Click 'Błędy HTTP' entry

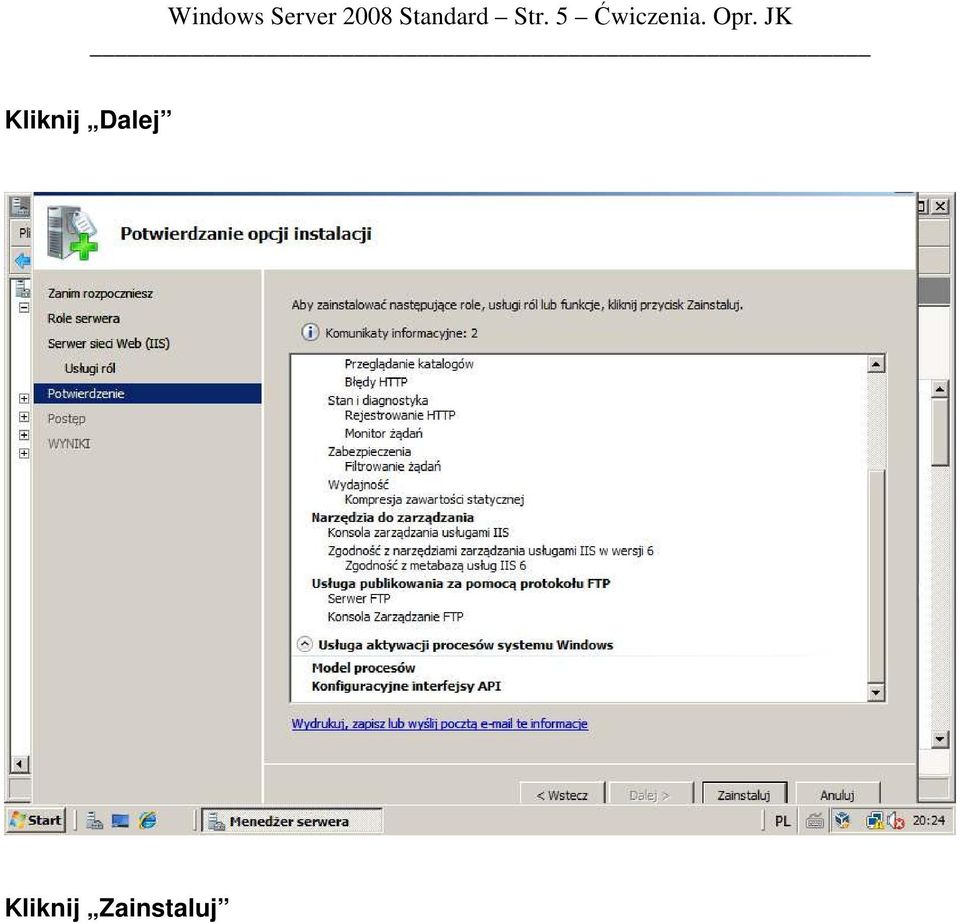[376, 382]
